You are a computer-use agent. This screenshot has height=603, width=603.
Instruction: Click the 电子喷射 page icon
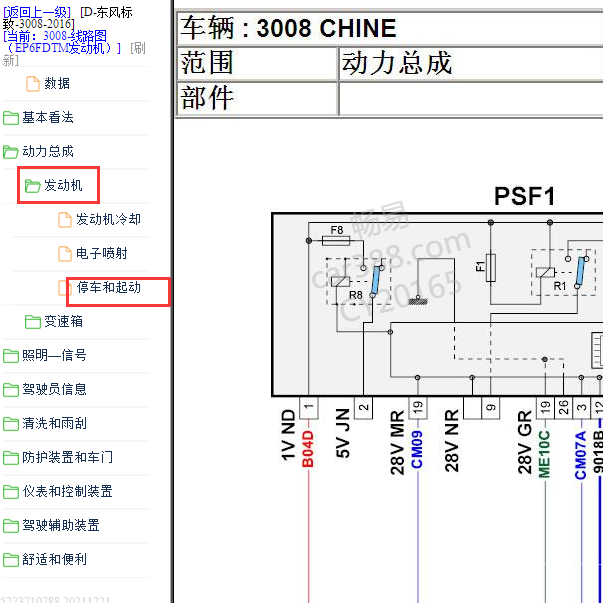65,253
